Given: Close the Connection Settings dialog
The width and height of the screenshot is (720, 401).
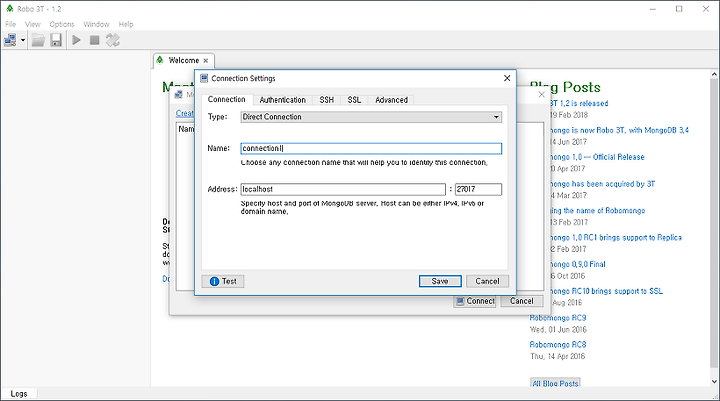Looking at the screenshot, I should pyautogui.click(x=507, y=78).
